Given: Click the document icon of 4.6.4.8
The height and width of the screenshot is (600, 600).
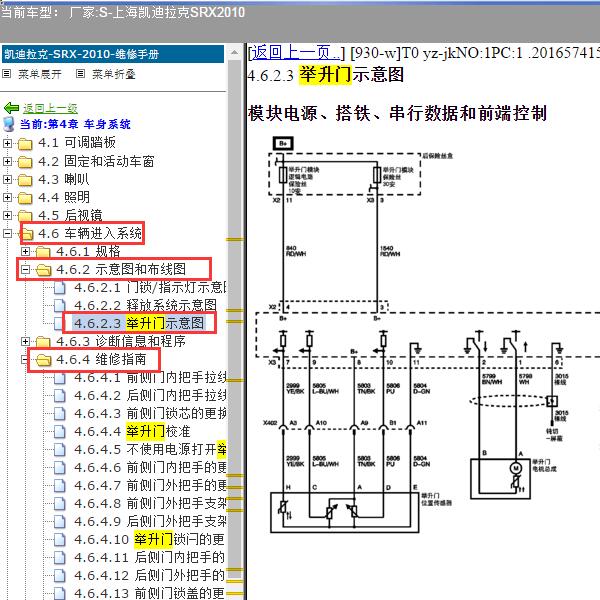Looking at the screenshot, I should click(60, 504).
